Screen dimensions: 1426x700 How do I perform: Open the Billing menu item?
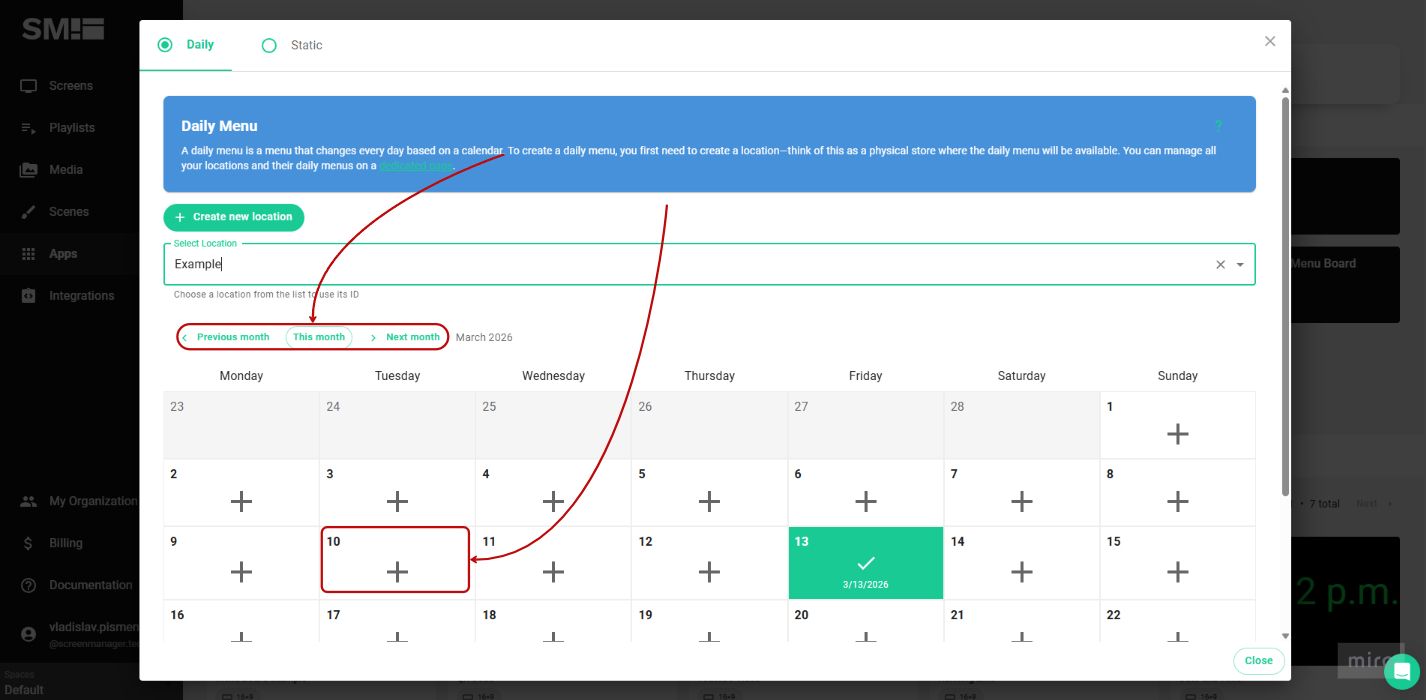pos(66,543)
